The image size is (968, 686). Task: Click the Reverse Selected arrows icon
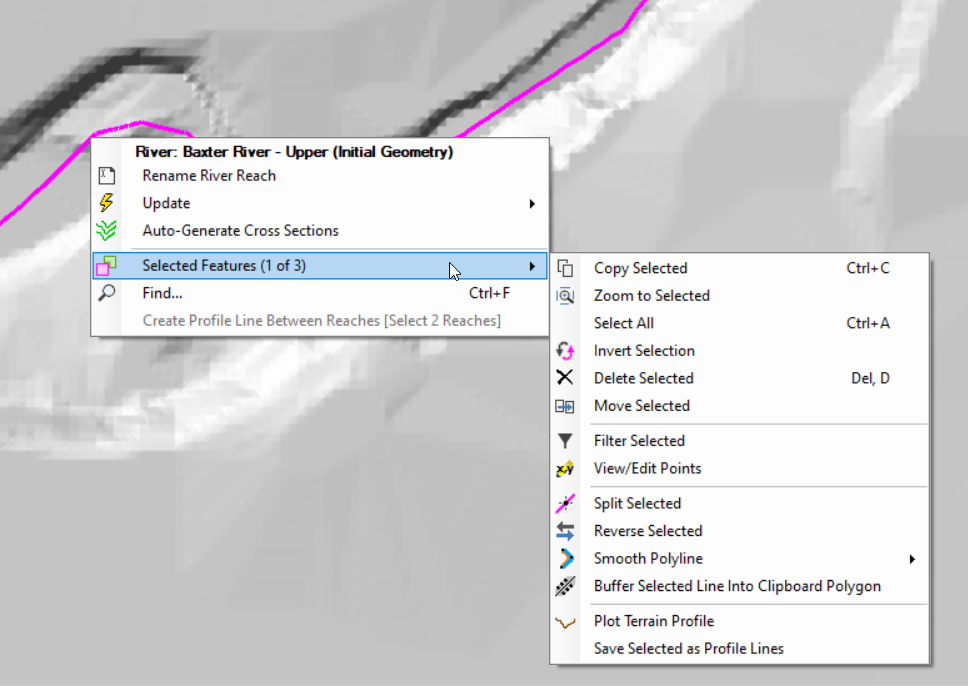click(565, 531)
